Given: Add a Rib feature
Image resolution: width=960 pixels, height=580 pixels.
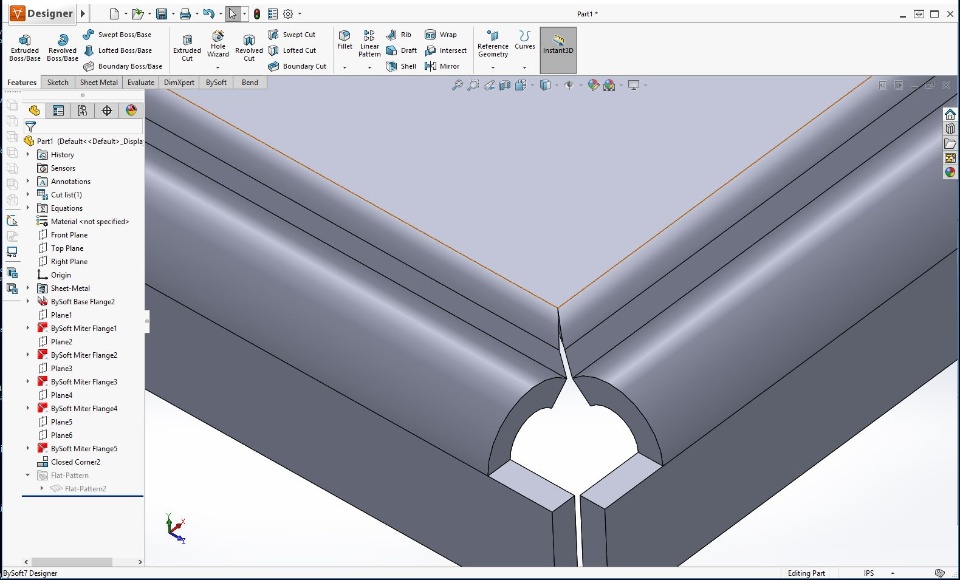Looking at the screenshot, I should (x=399, y=34).
